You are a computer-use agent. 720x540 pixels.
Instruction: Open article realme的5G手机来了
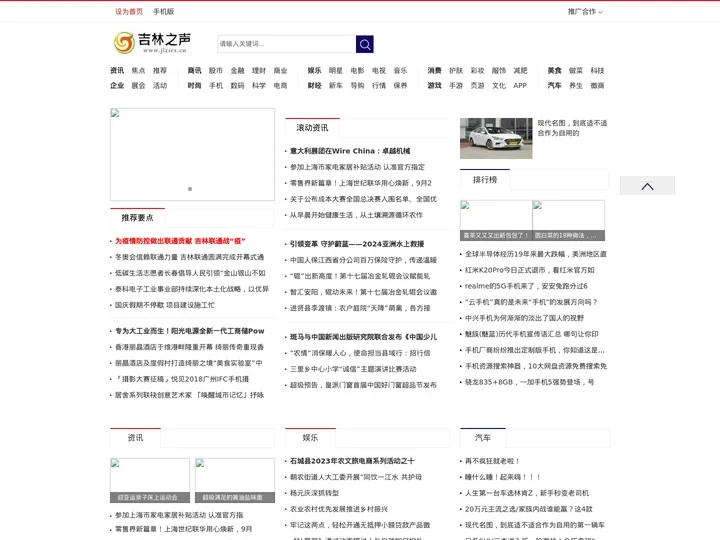point(526,286)
